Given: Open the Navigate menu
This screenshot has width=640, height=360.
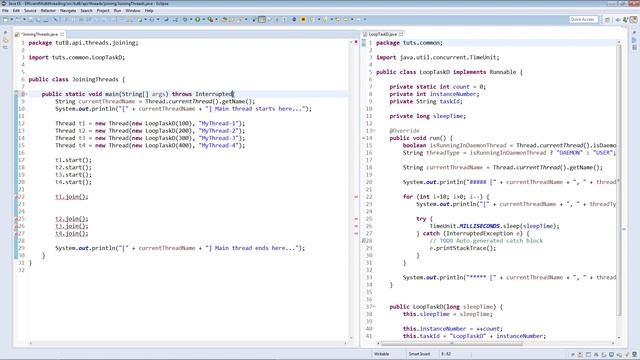Looking at the screenshot, I should (x=68, y=11).
